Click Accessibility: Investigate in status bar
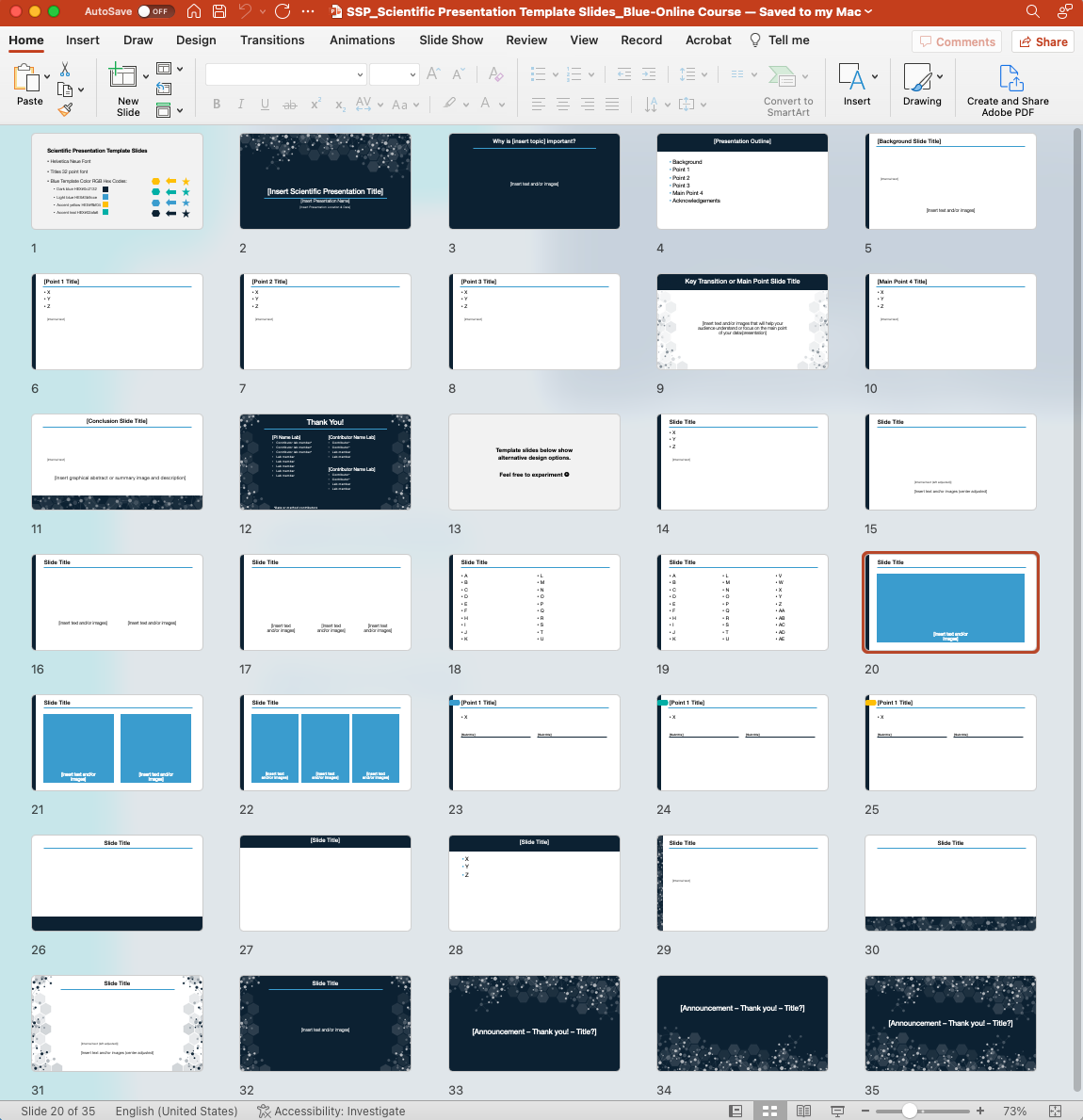Screen dimensions: 1083x1120 (x=331, y=1111)
